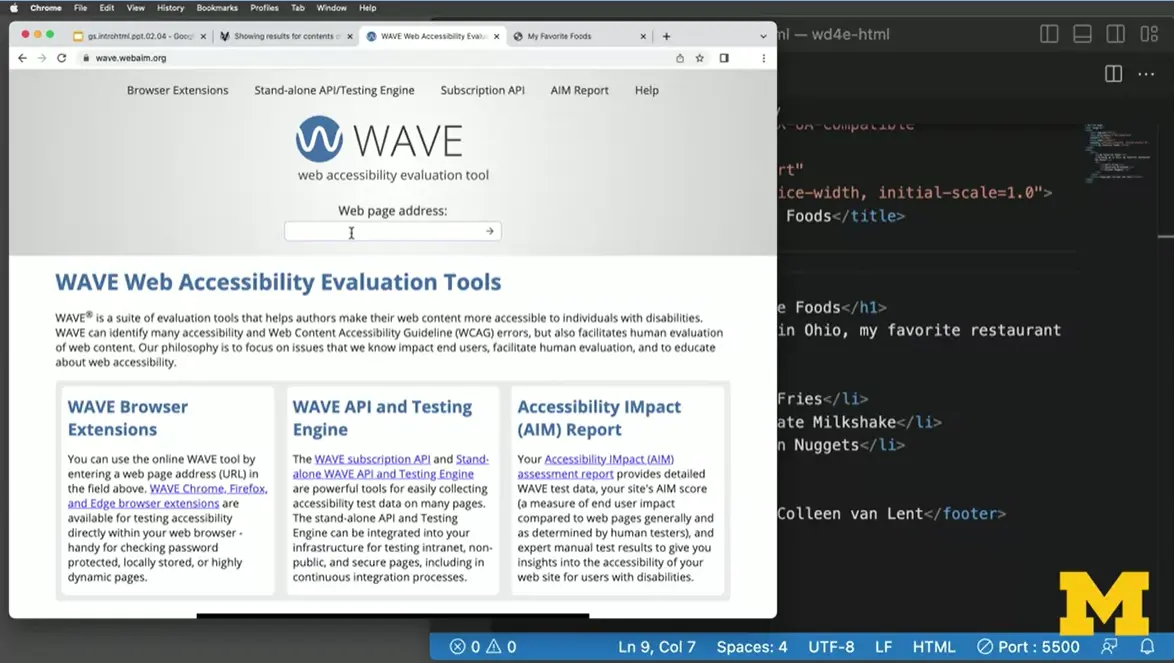Open the Customize Layout icon

tap(1148, 34)
